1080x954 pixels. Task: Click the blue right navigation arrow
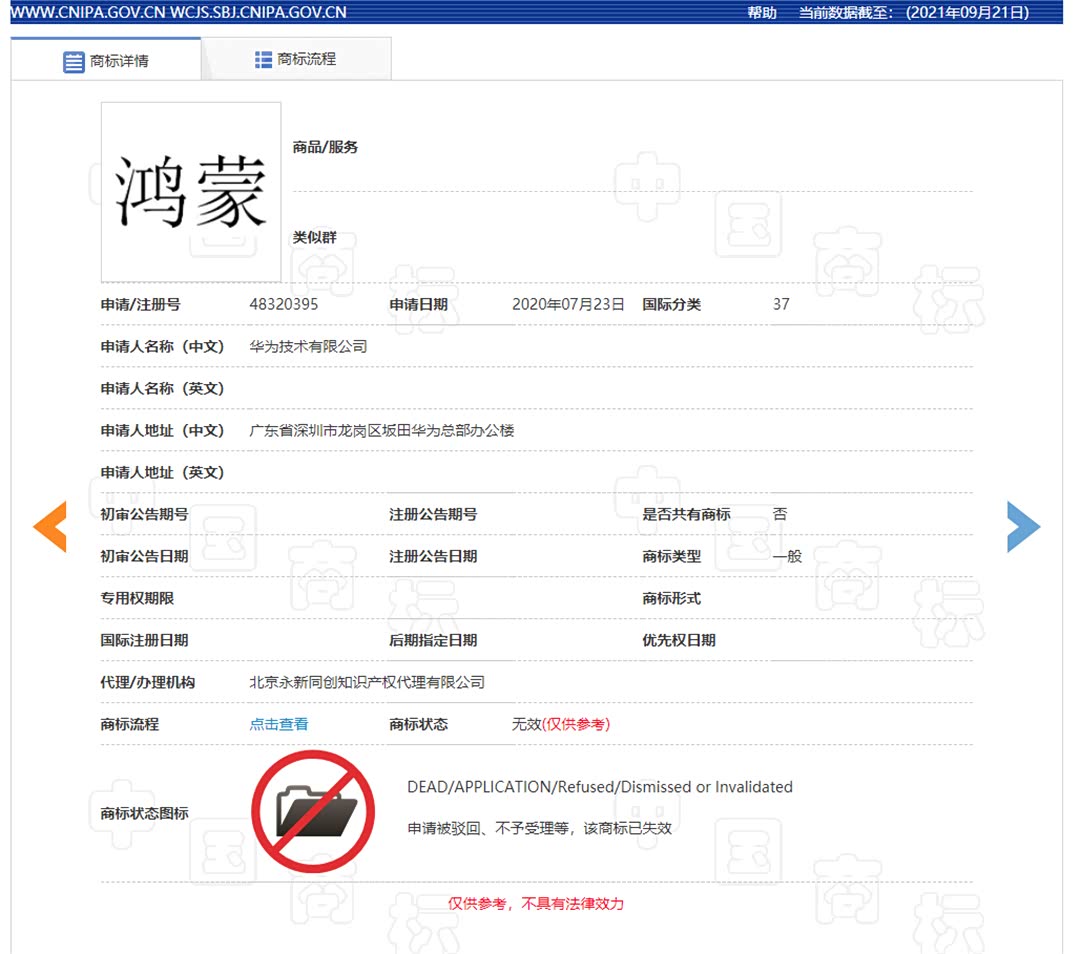[1023, 527]
